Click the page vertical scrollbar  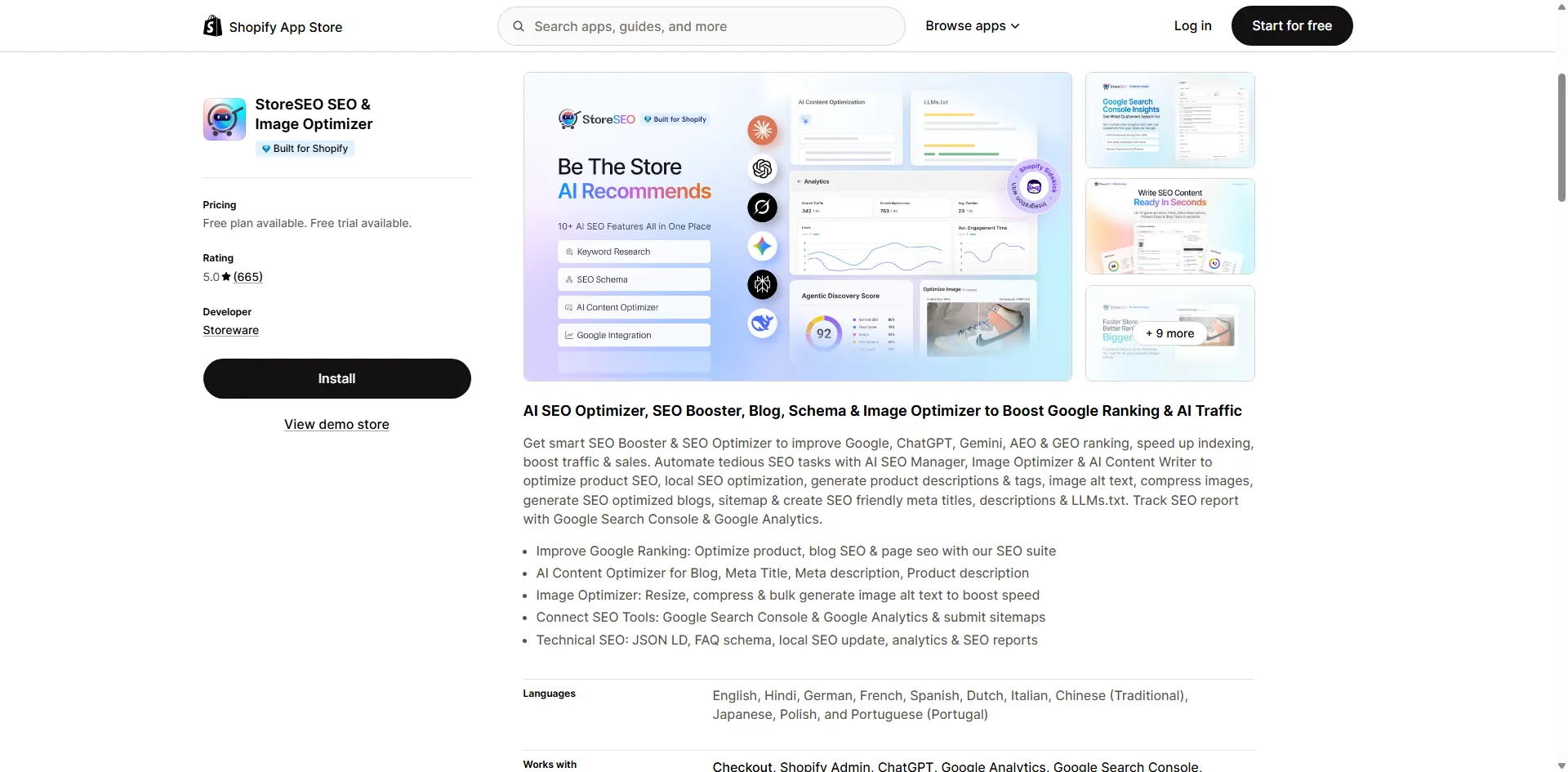pyautogui.click(x=1561, y=137)
